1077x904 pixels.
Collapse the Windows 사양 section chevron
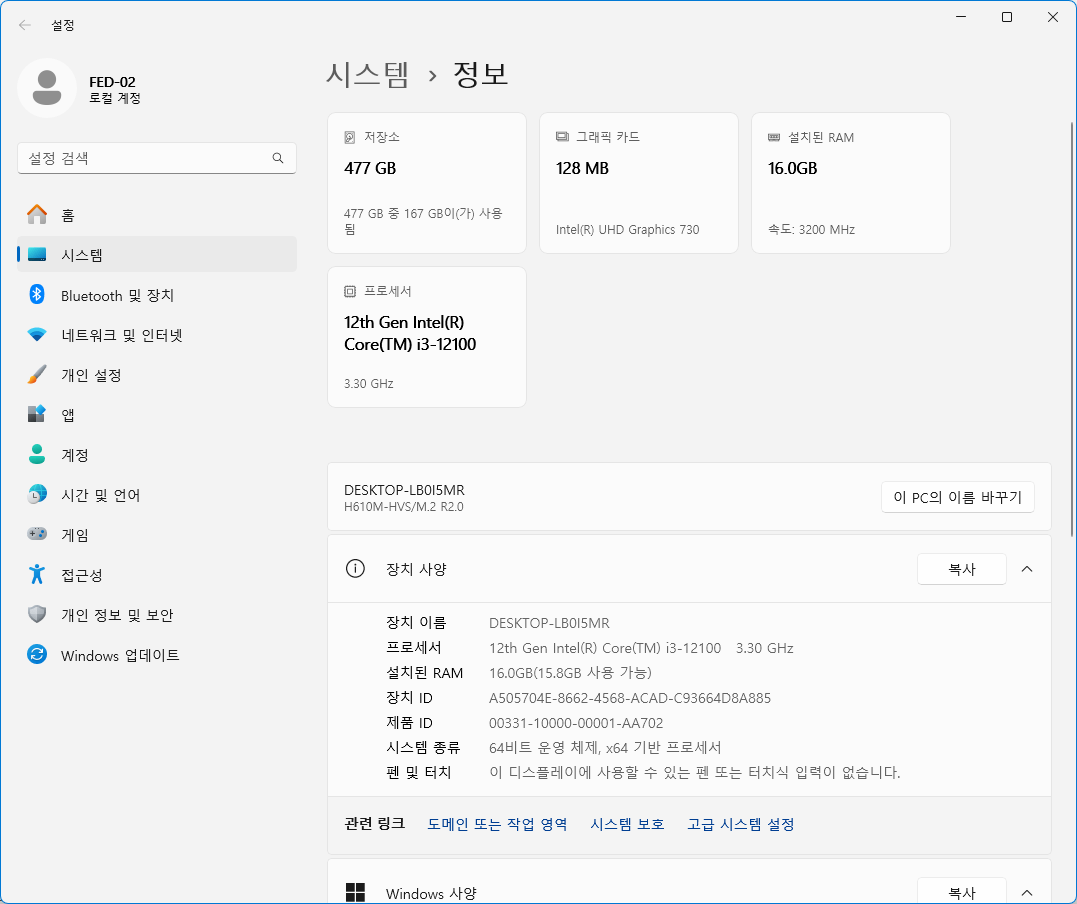1027,892
